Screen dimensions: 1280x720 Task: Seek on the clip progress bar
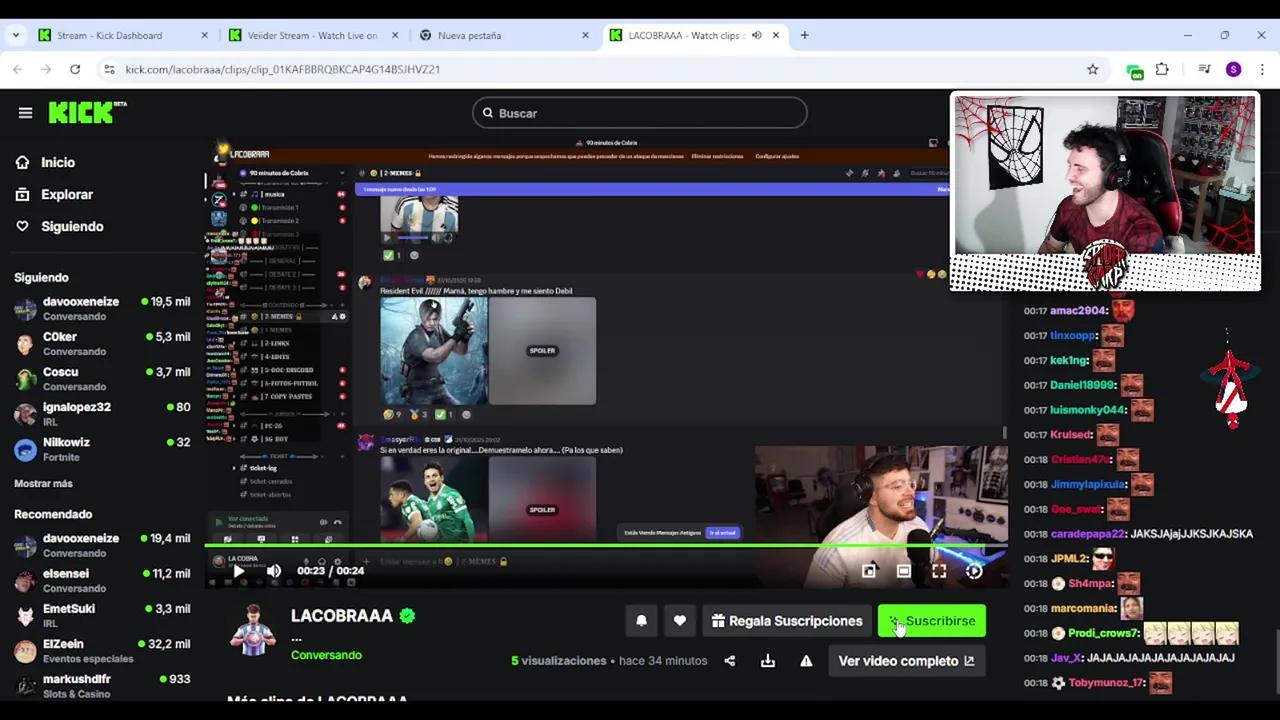[606, 547]
